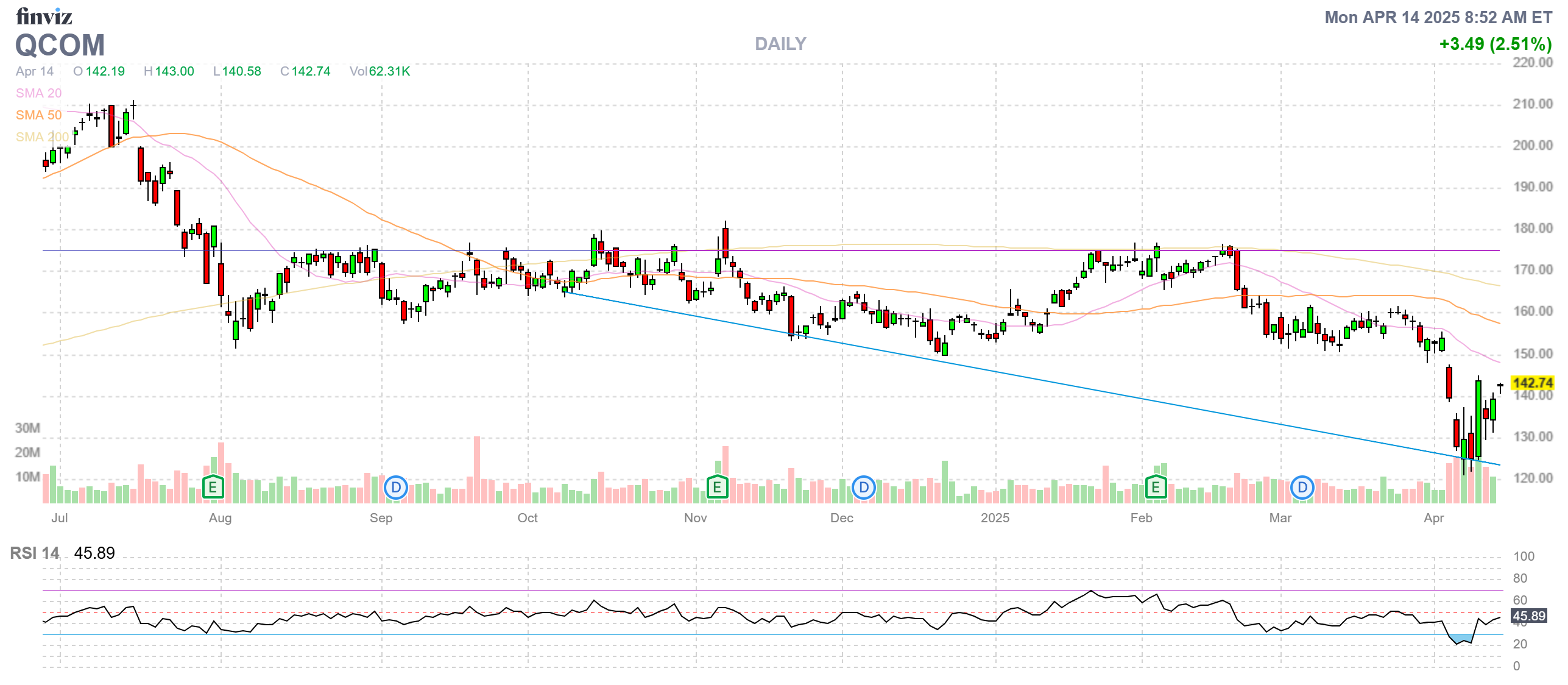Click the SMA 200 legend label
1568x685 pixels.
[x=41, y=137]
